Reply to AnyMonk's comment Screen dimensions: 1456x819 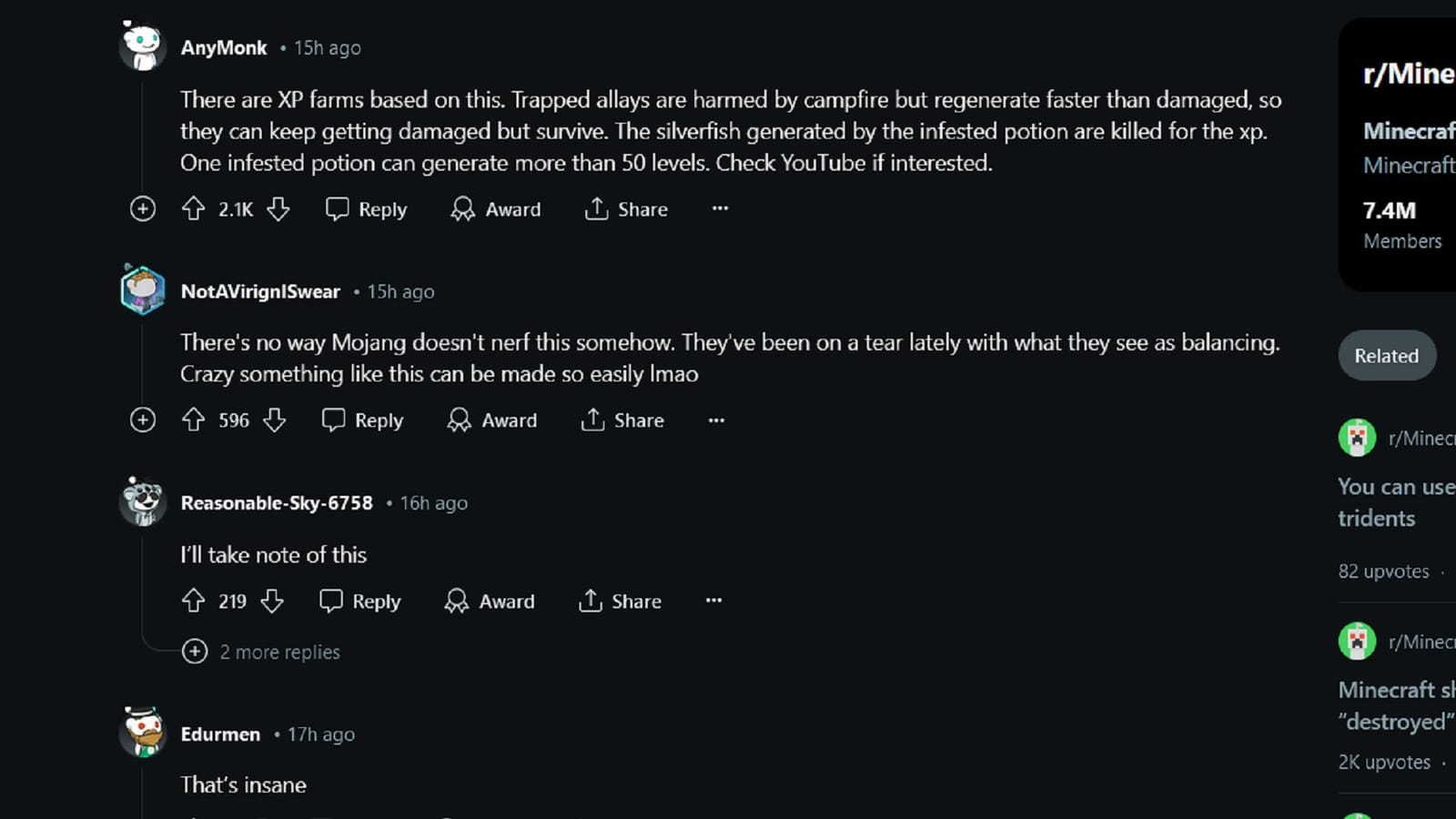click(367, 209)
